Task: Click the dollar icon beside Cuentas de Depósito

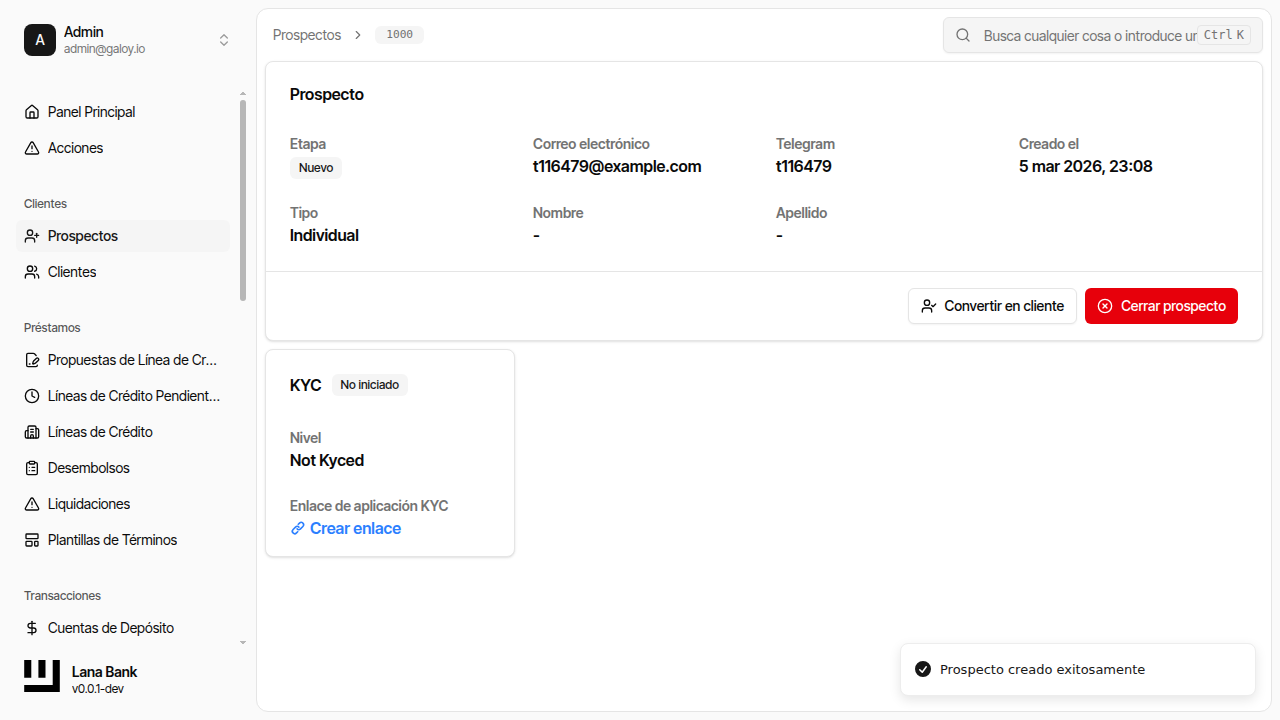Action: click(32, 628)
